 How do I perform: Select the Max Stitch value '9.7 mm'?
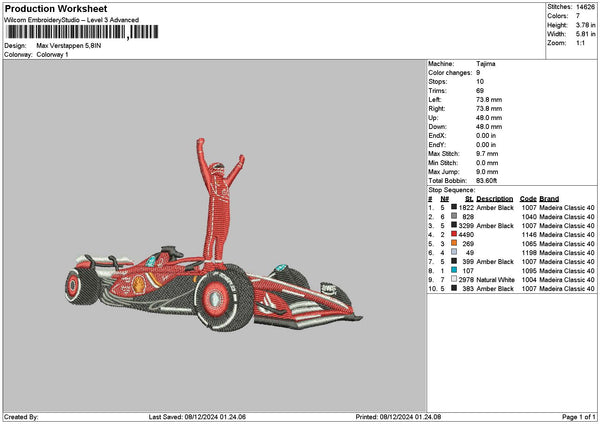[x=487, y=153]
